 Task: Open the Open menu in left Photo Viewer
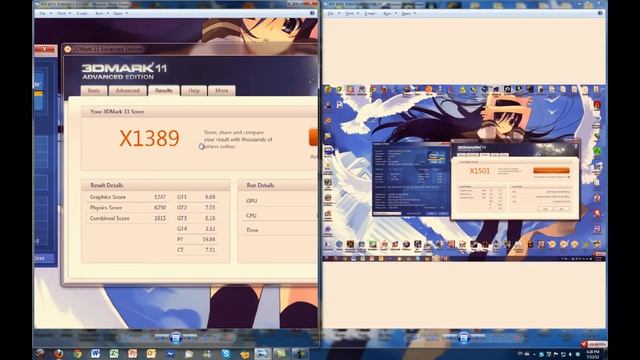[120, 13]
